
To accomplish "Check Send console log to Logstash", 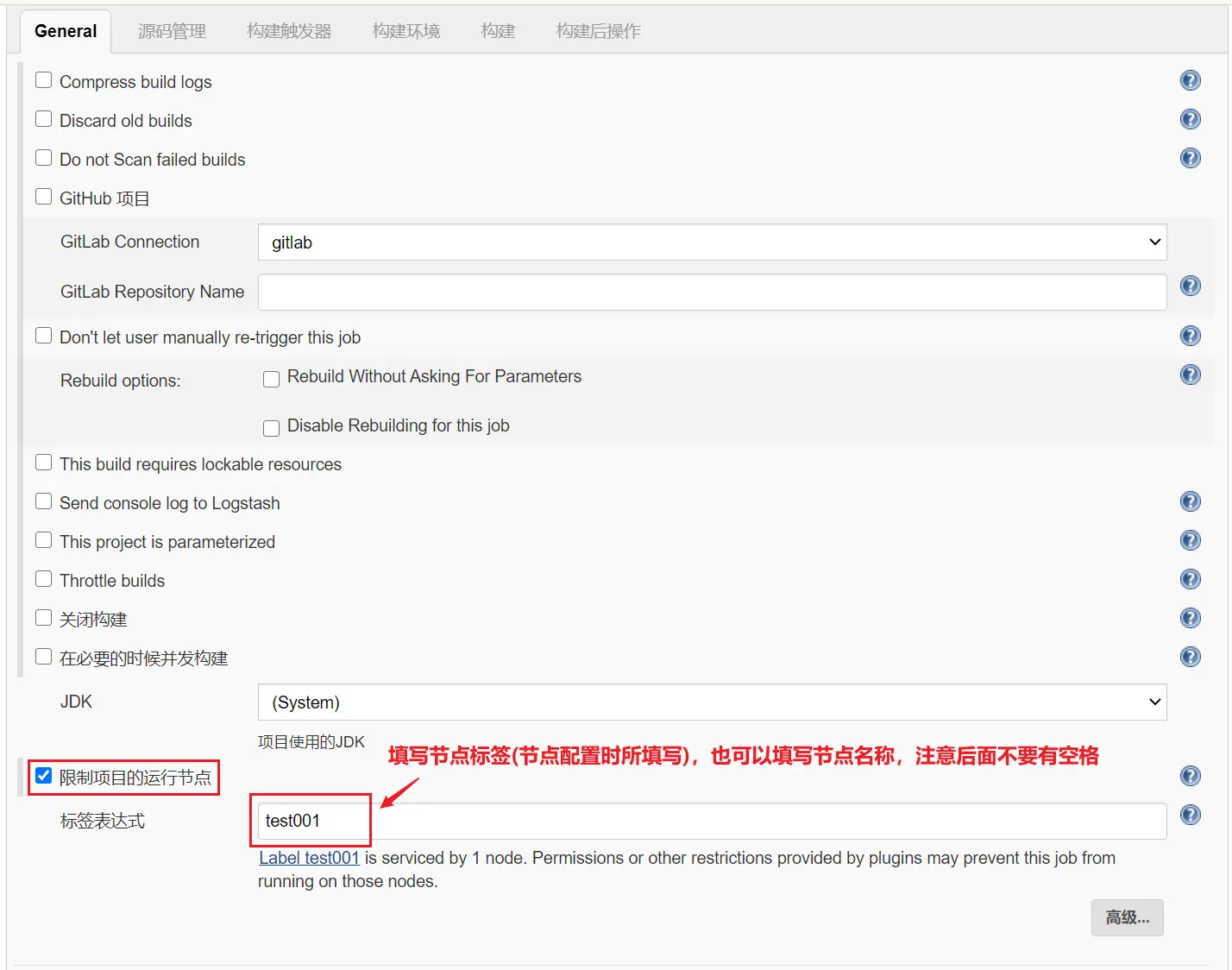I will 43,501.
